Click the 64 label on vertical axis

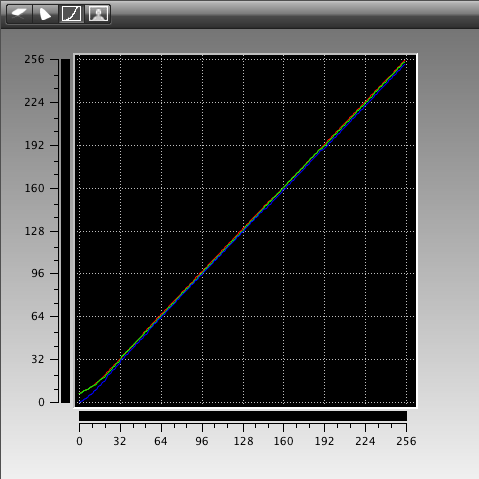pyautogui.click(x=38, y=316)
